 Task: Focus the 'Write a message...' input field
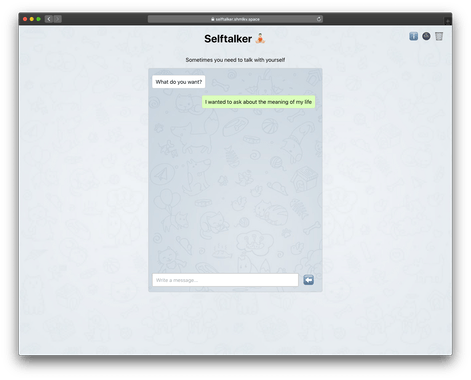[x=225, y=280]
